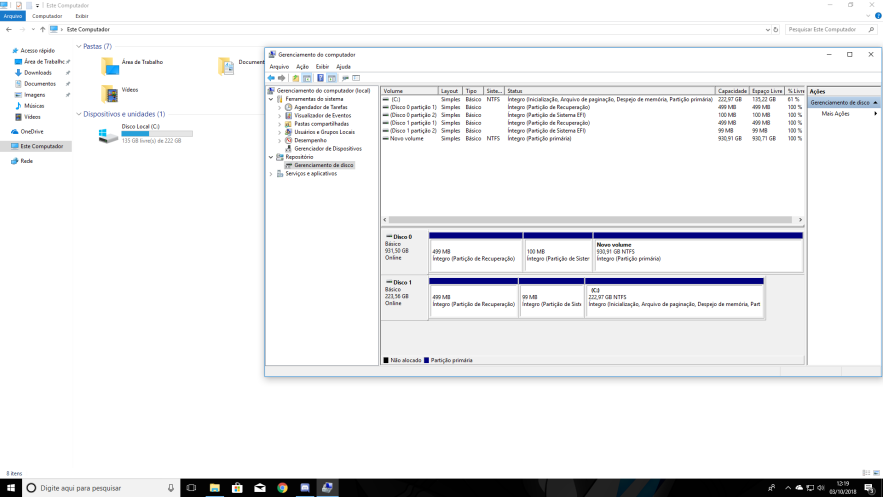883x497 pixels.
Task: Select Pastas compartilhadas in tree
Action: (321, 124)
